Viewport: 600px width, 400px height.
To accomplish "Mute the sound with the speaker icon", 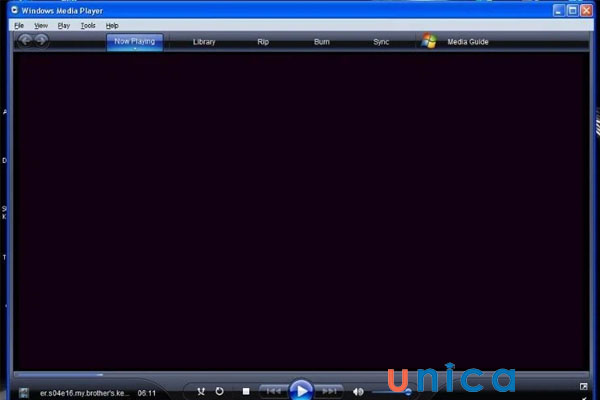I will [358, 392].
